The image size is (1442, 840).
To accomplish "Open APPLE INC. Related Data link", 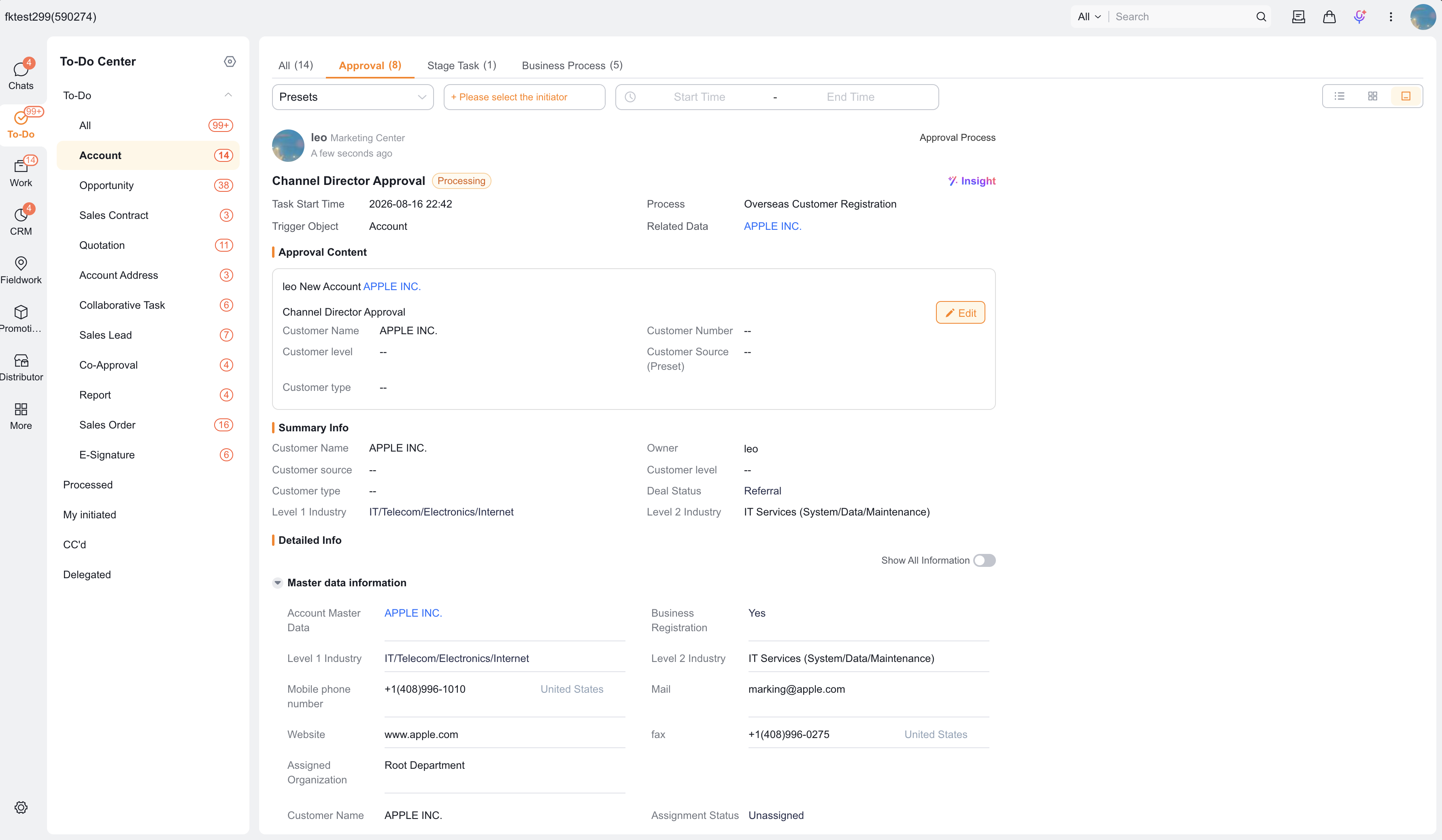I will click(772, 226).
